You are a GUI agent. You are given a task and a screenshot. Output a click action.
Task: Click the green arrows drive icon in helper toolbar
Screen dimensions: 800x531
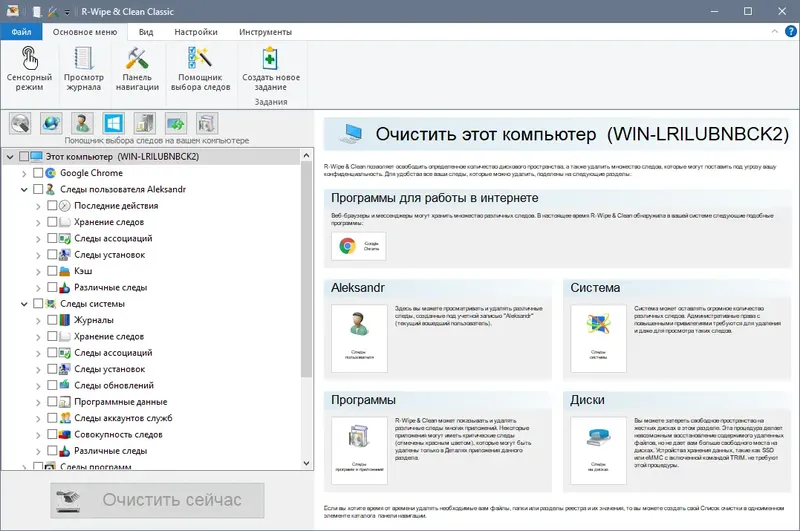176,123
